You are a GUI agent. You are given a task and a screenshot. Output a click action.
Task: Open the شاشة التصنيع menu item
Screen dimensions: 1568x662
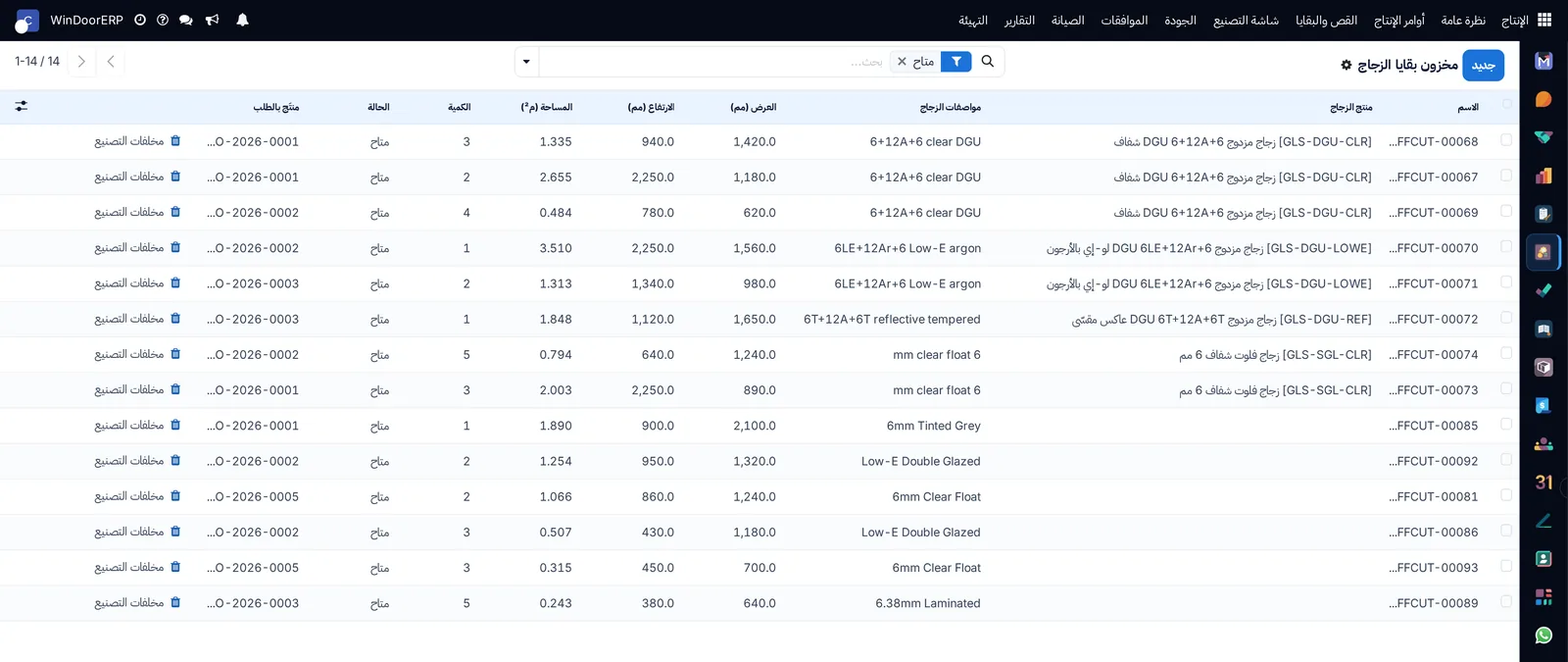(x=1246, y=21)
